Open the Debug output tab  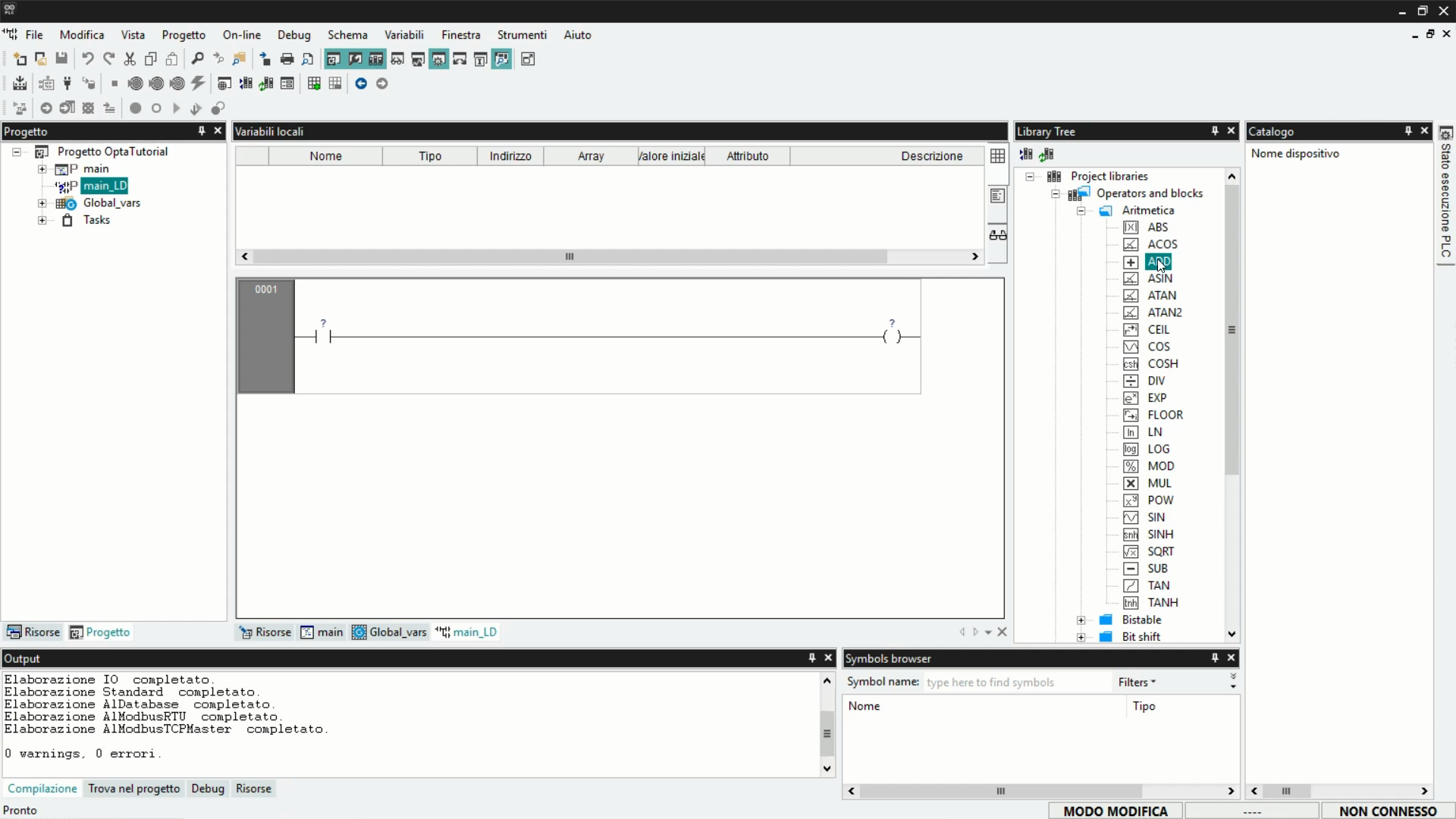click(x=207, y=789)
